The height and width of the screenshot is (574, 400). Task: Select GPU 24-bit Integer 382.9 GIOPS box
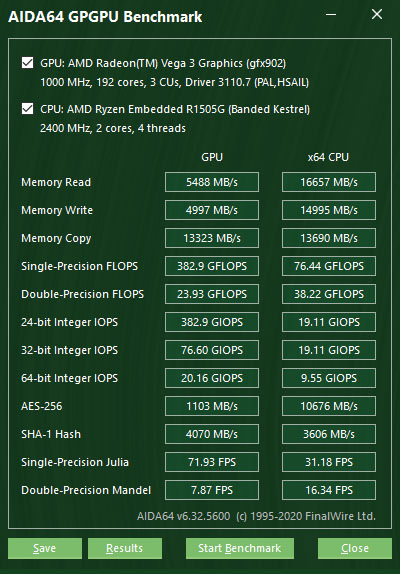(x=212, y=322)
